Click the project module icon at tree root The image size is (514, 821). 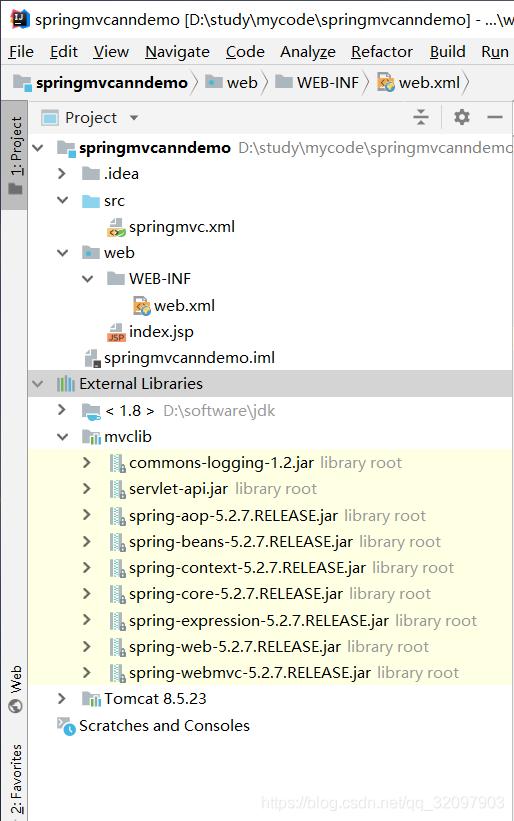pyautogui.click(x=66, y=148)
